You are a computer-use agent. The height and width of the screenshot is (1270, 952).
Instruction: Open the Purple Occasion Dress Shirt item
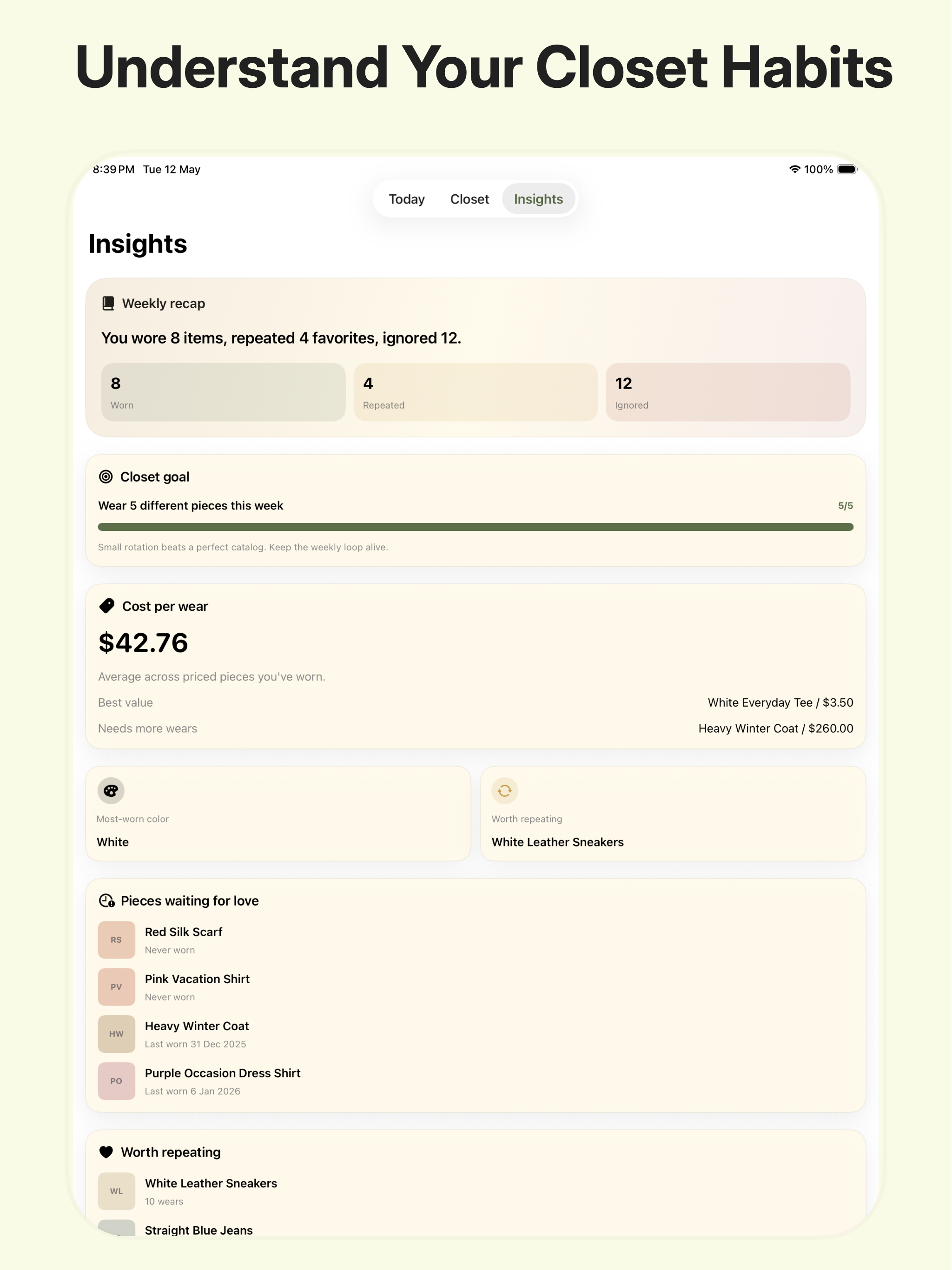click(x=476, y=1081)
